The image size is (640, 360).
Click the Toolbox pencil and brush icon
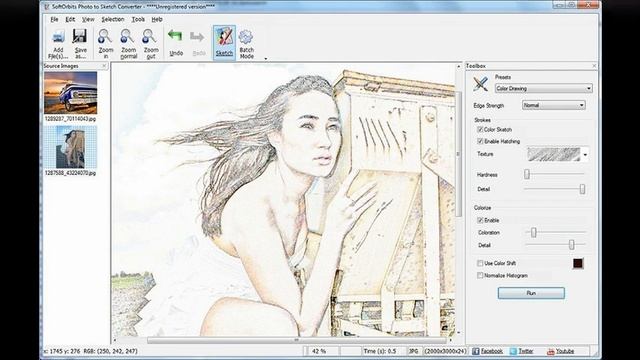[x=480, y=83]
